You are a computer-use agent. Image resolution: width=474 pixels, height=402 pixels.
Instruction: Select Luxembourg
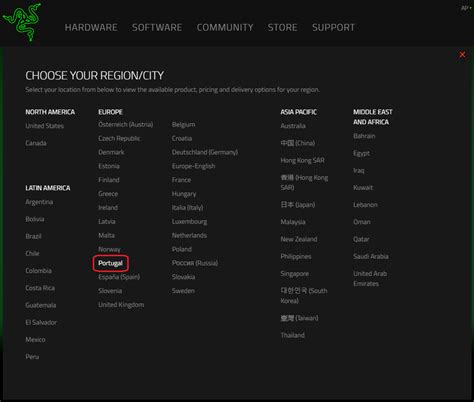pyautogui.click(x=189, y=222)
